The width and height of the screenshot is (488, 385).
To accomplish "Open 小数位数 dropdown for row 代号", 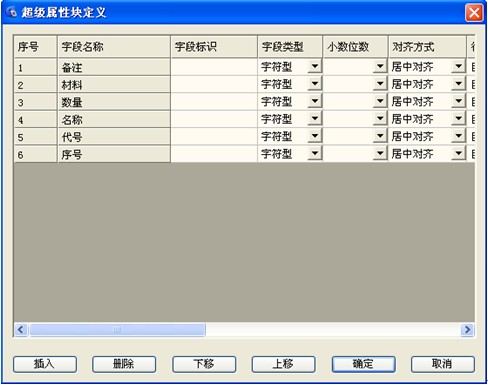I will click(x=380, y=136).
